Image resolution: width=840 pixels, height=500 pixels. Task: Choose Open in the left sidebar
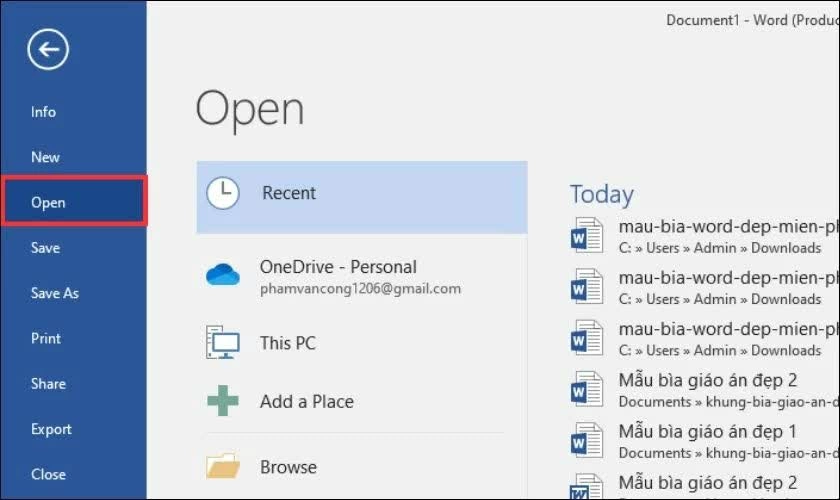coord(74,201)
